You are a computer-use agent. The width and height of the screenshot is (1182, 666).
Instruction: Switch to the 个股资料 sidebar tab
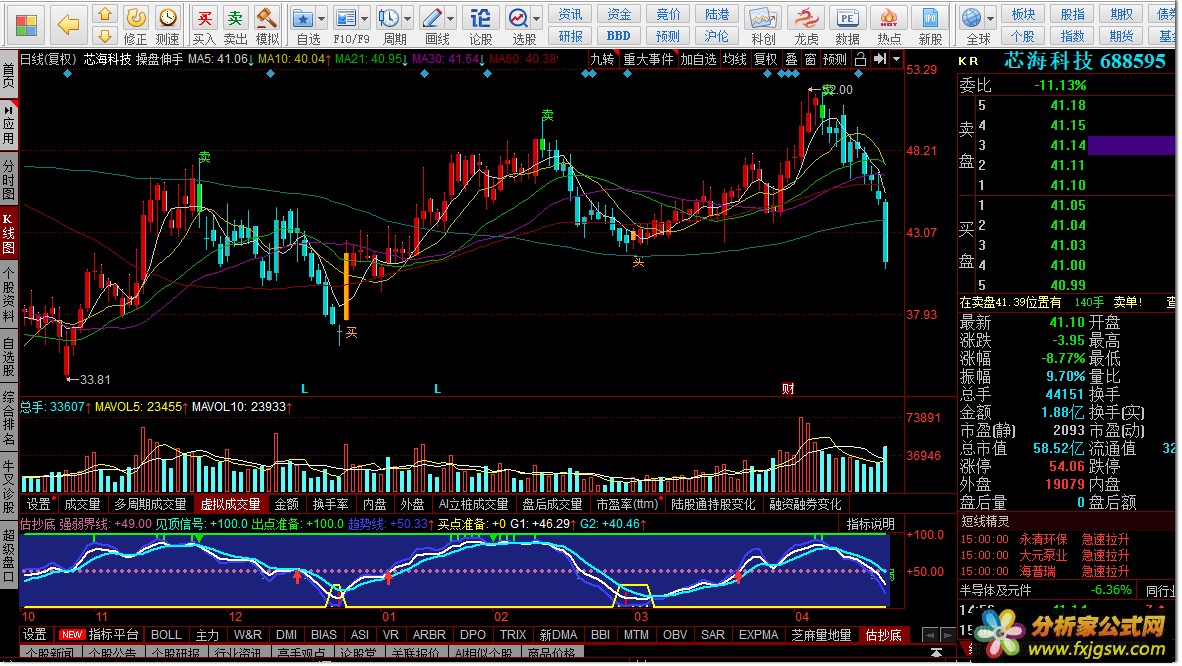(8, 295)
